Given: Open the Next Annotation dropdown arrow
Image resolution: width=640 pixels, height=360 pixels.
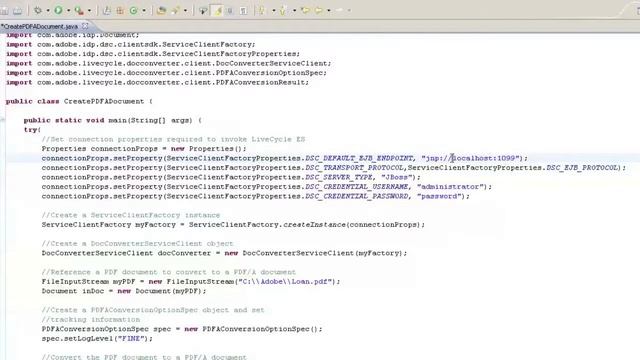Looking at the screenshot, I should 273,11.
